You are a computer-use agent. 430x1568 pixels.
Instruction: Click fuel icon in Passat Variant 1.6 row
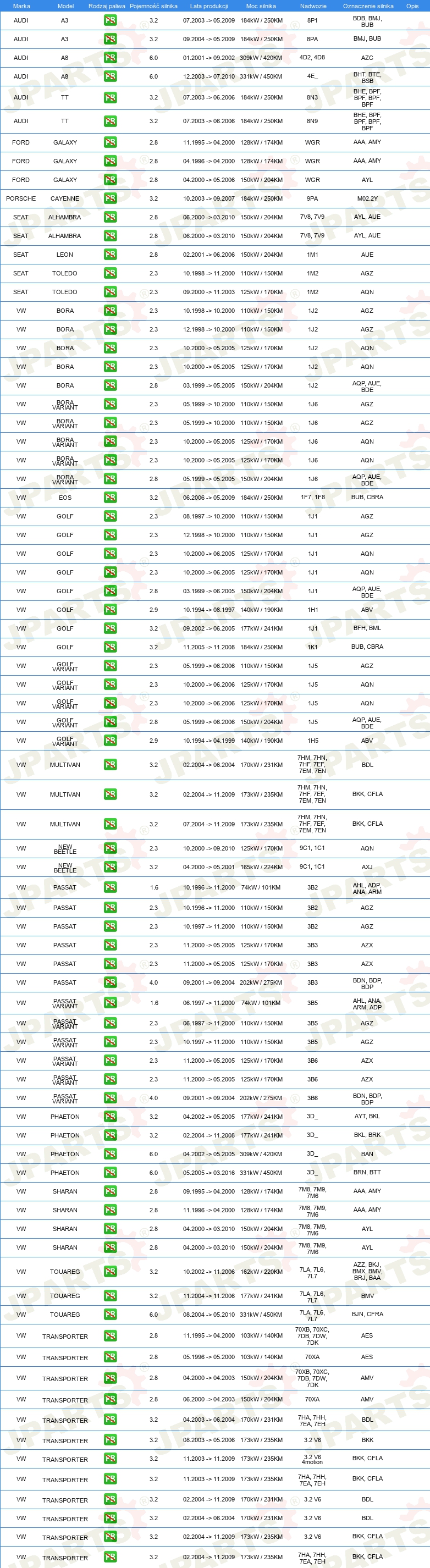point(110,1002)
